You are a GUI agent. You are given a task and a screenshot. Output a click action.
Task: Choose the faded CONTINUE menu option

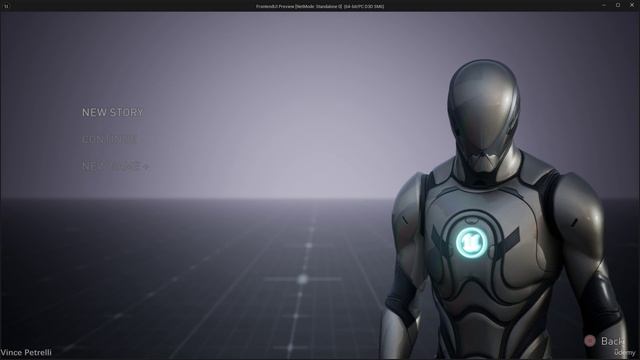(x=109, y=140)
